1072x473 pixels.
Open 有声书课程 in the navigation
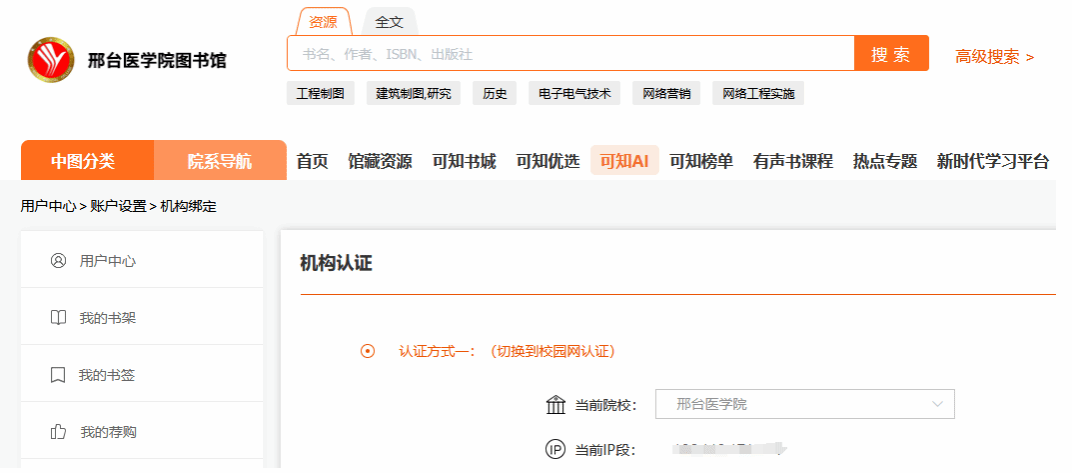[793, 161]
